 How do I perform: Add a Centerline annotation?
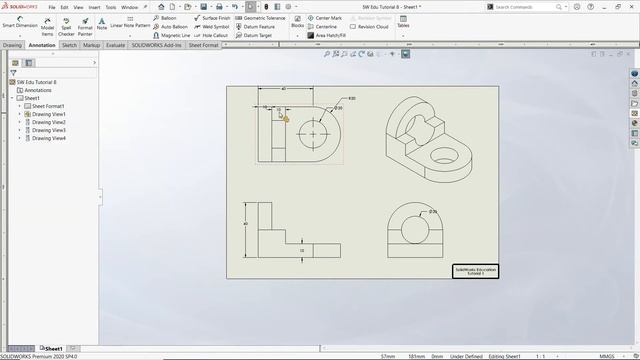point(322,27)
